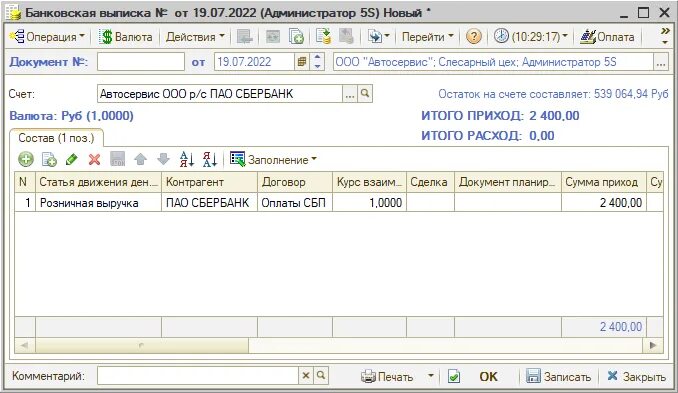Click the copy row icon
Screen dimensions: 678x393
coord(49,160)
